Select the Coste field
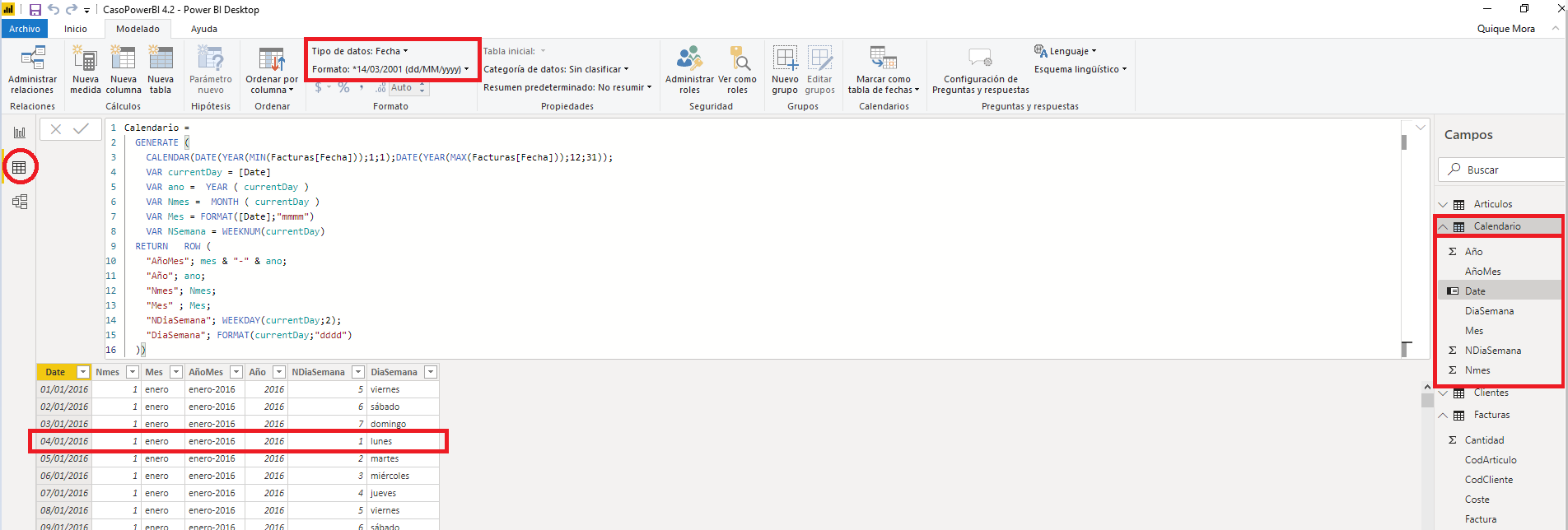Image resolution: width=1568 pixels, height=530 pixels. (x=1477, y=500)
